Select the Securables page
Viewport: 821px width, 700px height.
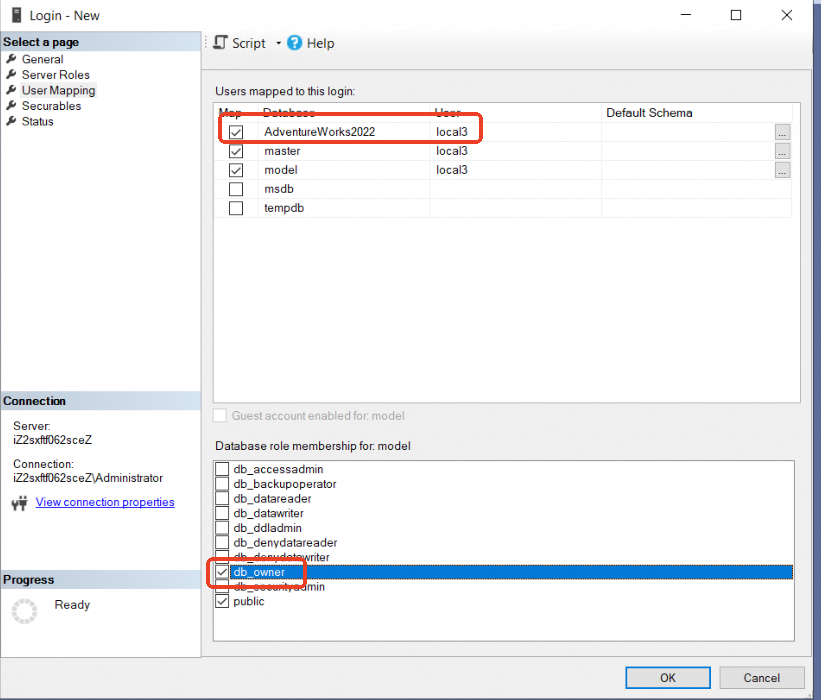(x=51, y=106)
